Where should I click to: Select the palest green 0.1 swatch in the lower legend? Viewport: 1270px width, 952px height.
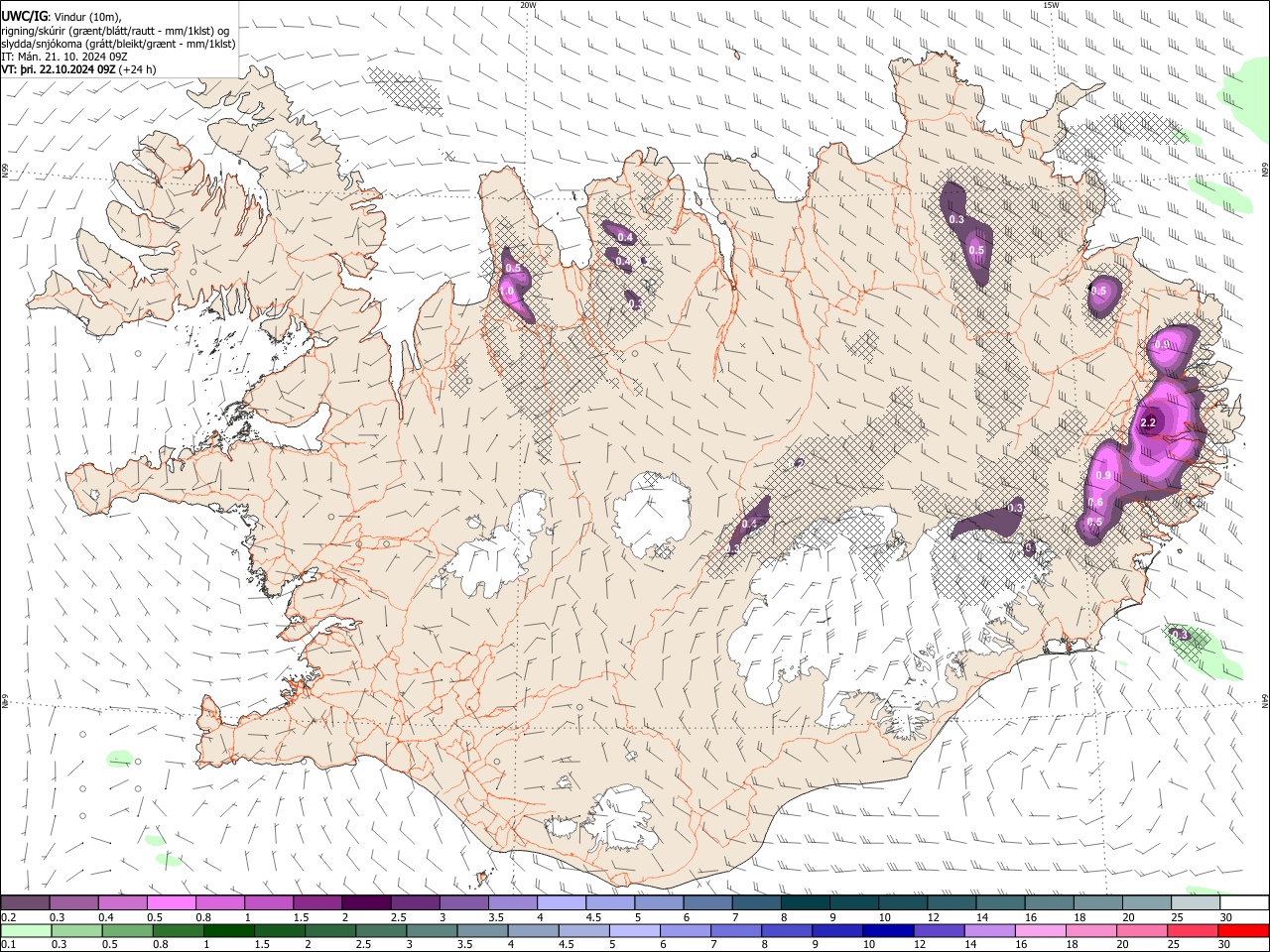click(x=27, y=930)
